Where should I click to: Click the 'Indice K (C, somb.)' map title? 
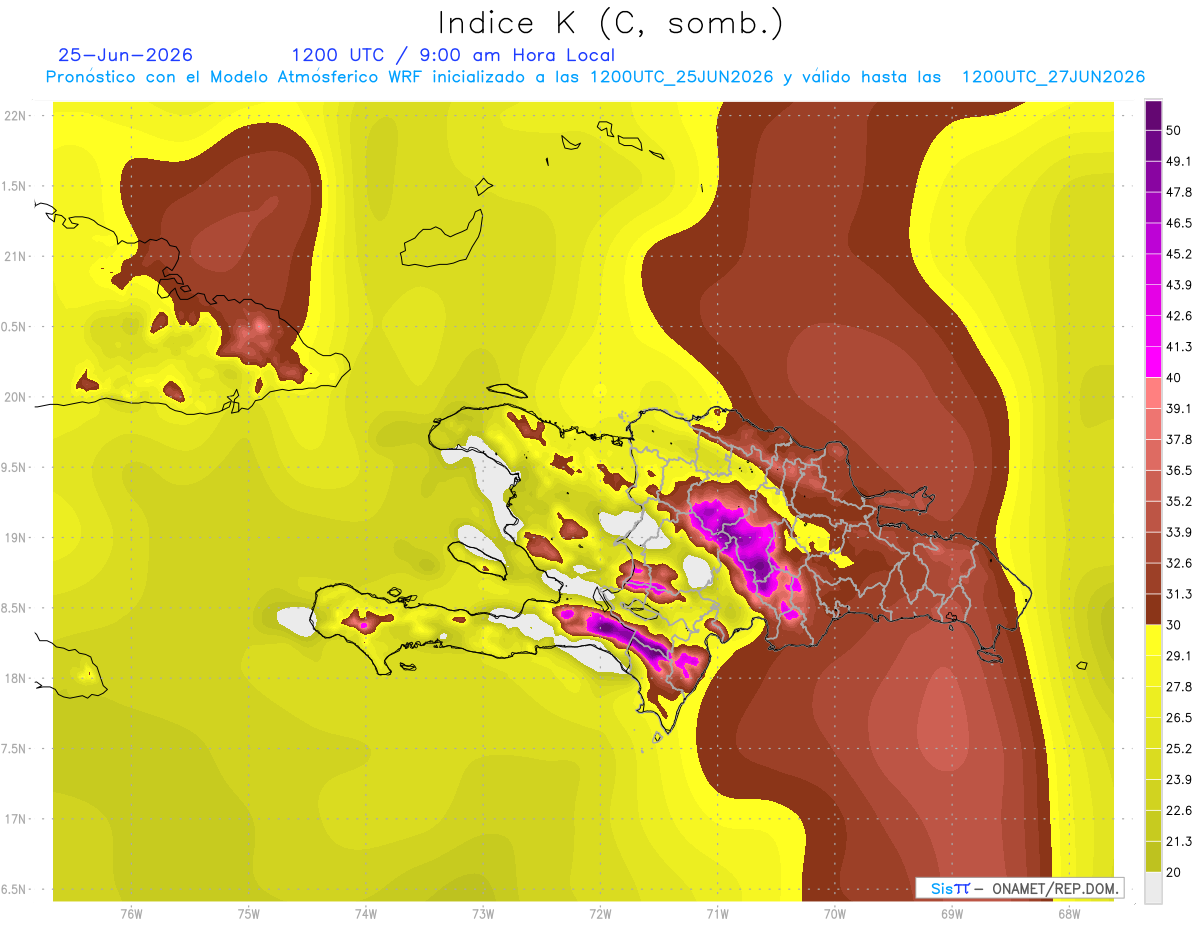click(610, 23)
